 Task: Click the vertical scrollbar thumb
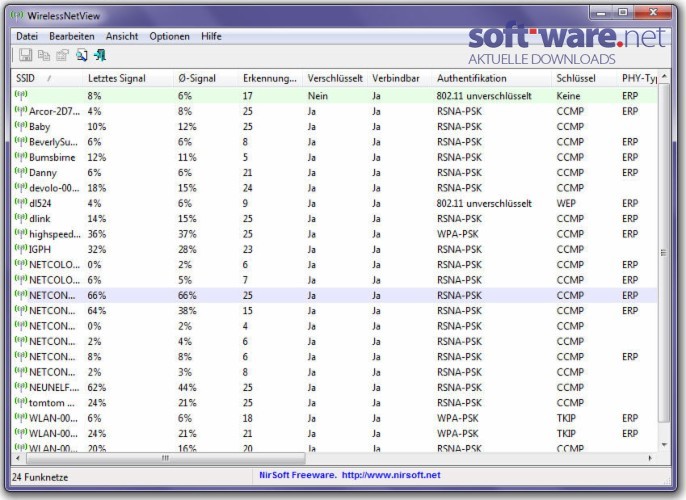click(664, 253)
